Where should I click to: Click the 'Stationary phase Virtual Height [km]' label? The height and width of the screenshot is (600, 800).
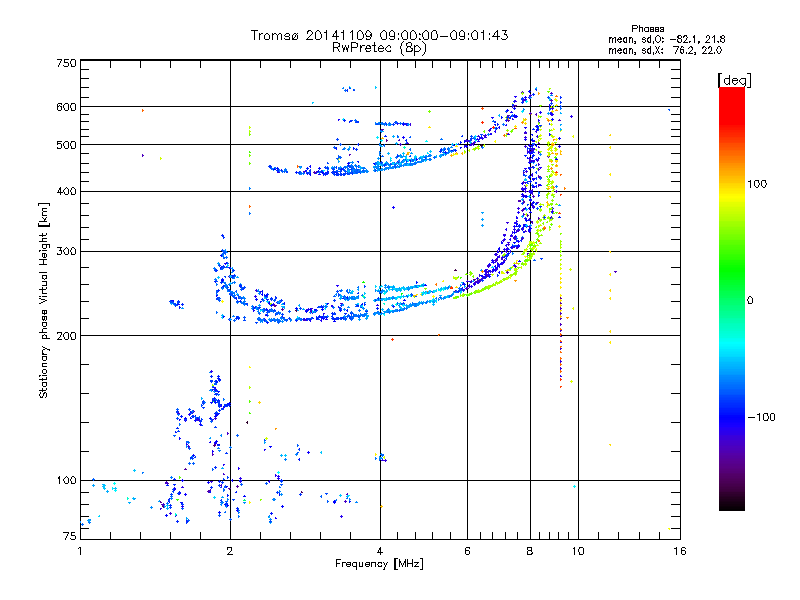(x=44, y=300)
